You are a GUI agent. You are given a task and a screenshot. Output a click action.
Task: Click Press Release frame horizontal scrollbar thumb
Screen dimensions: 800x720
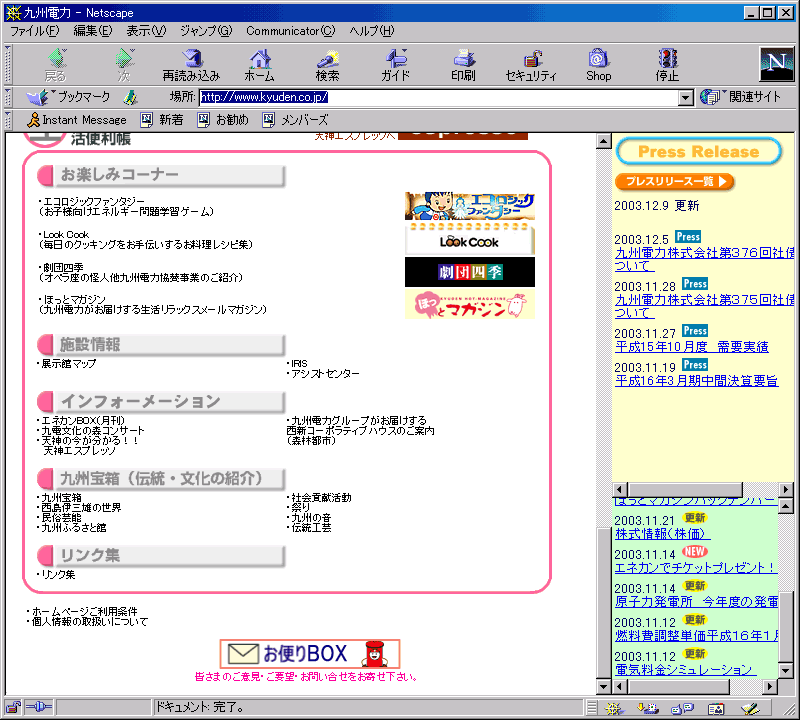pos(685,489)
